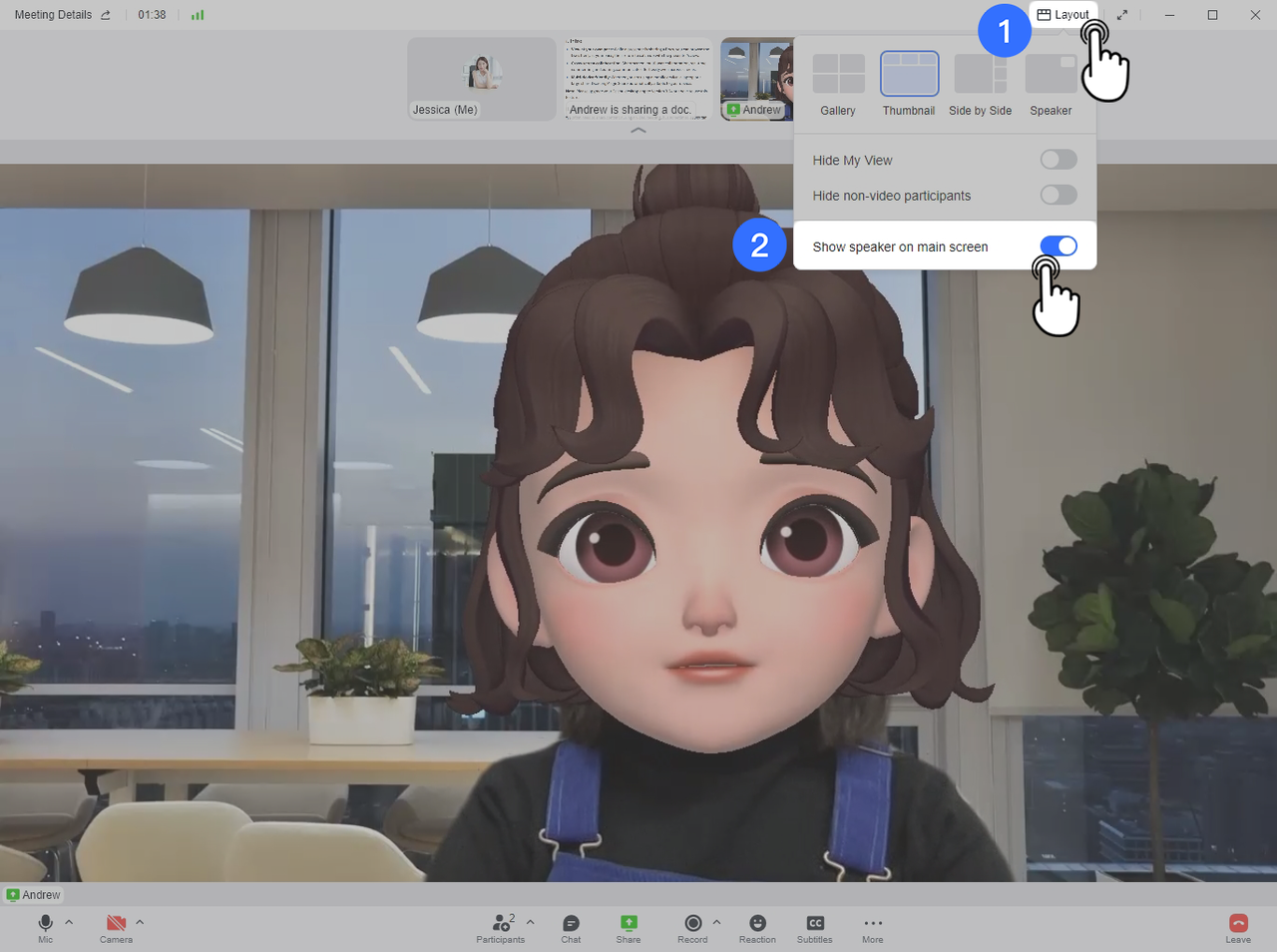Open the Camera options chevron
The width and height of the screenshot is (1277, 952).
pyautogui.click(x=140, y=921)
